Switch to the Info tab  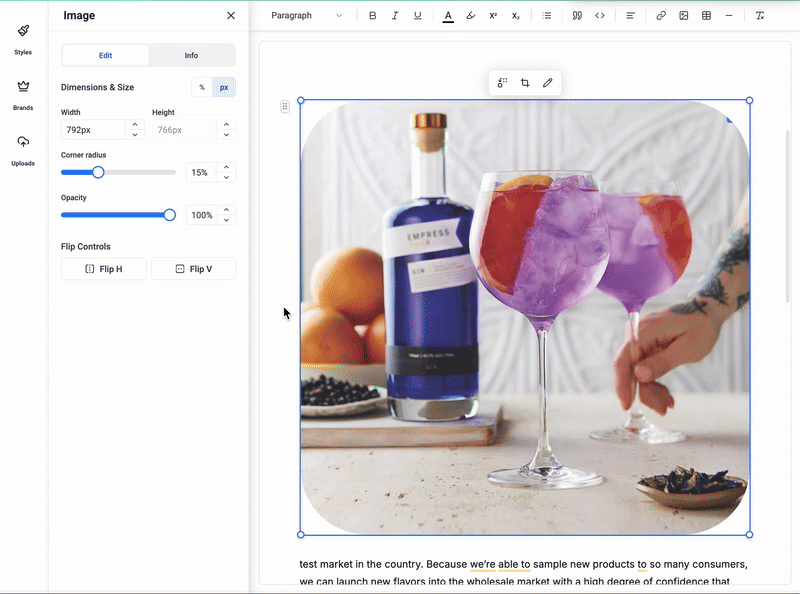coord(191,55)
